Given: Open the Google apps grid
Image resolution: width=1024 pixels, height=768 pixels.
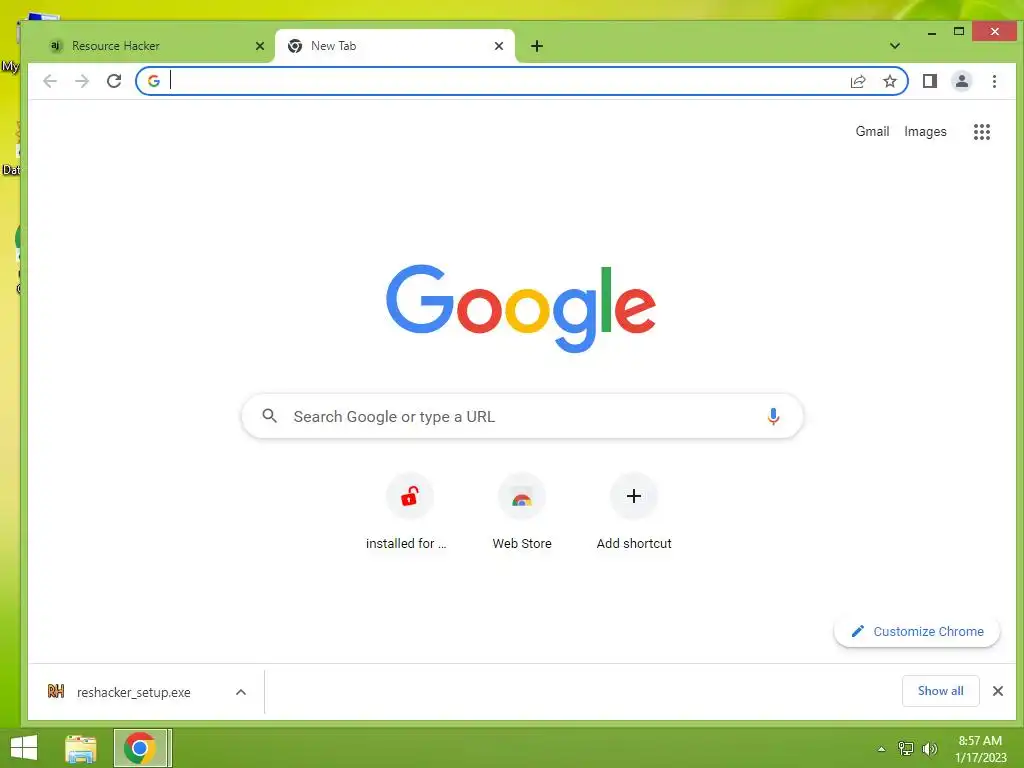Looking at the screenshot, I should pos(982,132).
